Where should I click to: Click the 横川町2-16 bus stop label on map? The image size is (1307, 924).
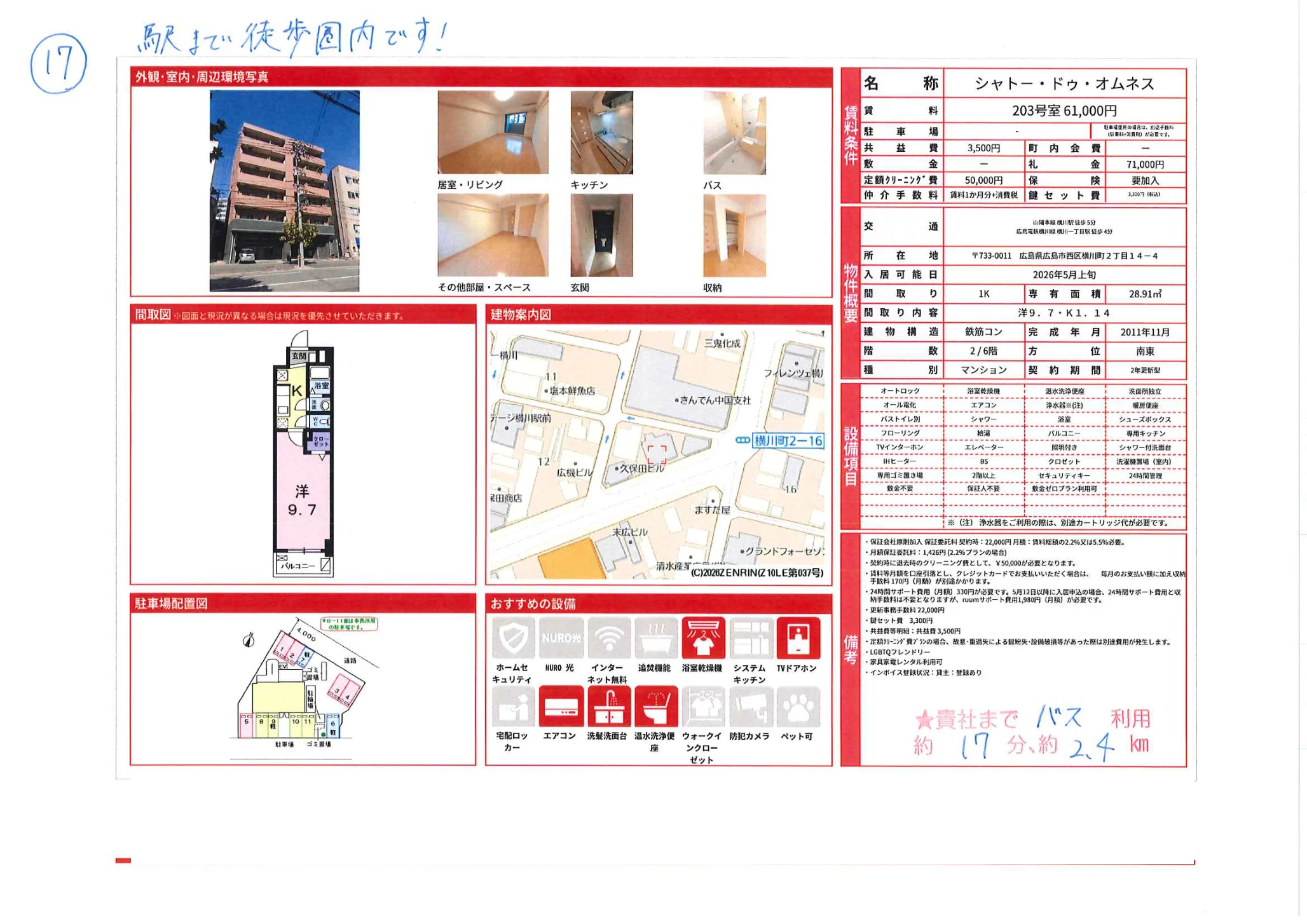[787, 440]
